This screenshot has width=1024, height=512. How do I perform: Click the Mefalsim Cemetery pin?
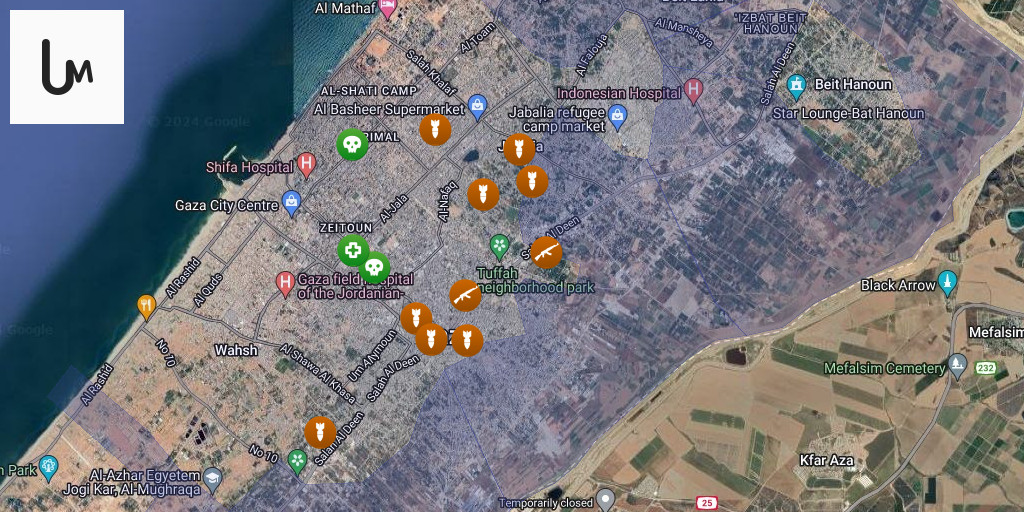[958, 365]
